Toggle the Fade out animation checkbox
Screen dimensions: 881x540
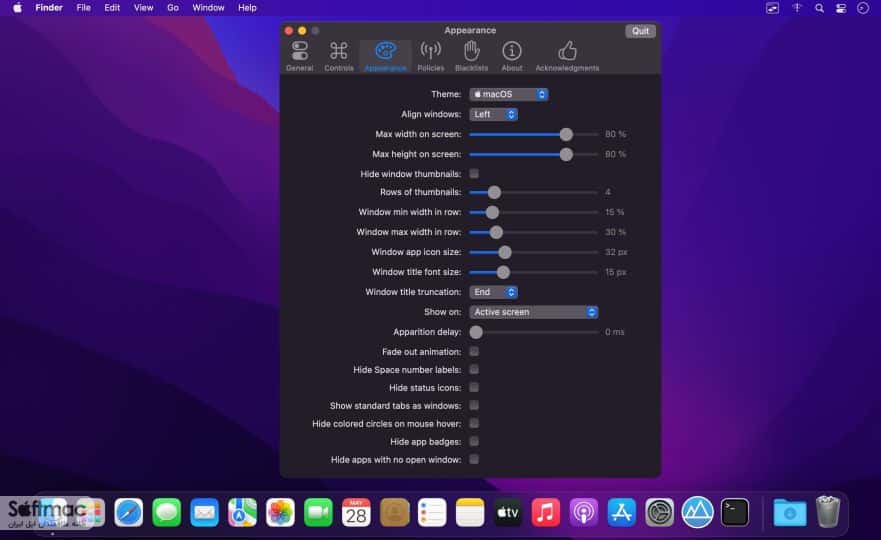pos(474,351)
